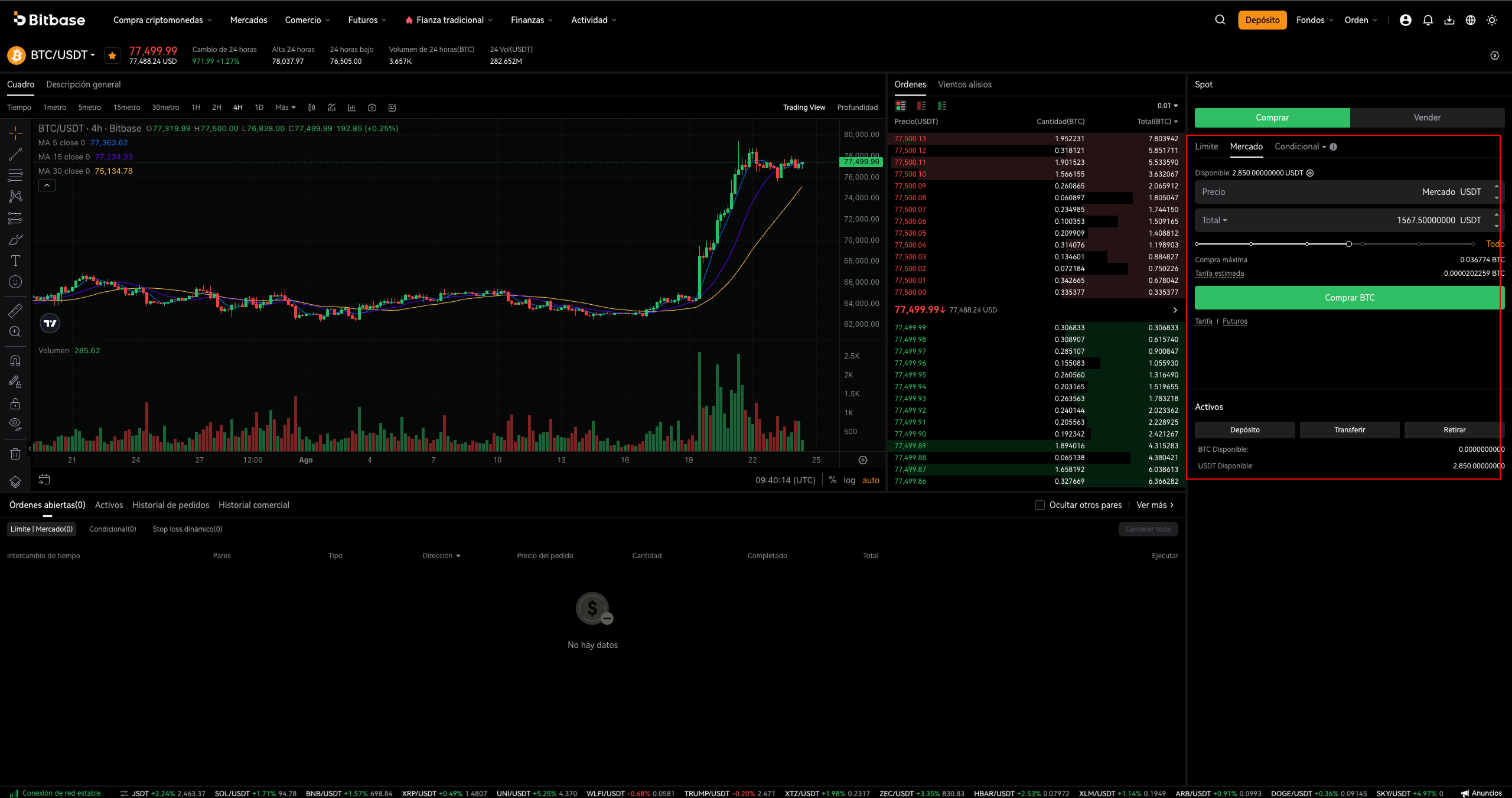Expand the Futuros navigation menu
1512x798 pixels.
pos(367,20)
